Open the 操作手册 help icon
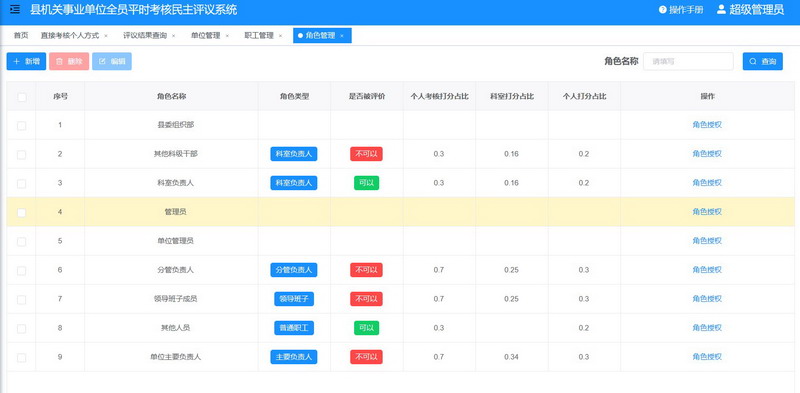This screenshot has height=393, width=800. (x=663, y=10)
